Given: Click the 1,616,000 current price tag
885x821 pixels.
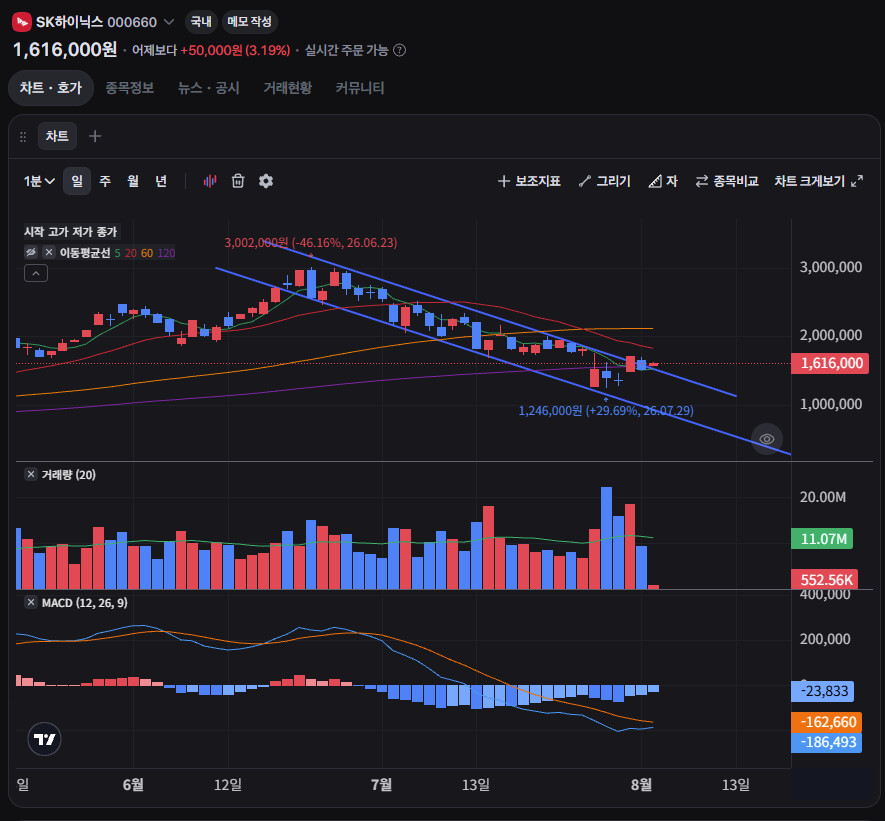Looking at the screenshot, I should coord(830,363).
